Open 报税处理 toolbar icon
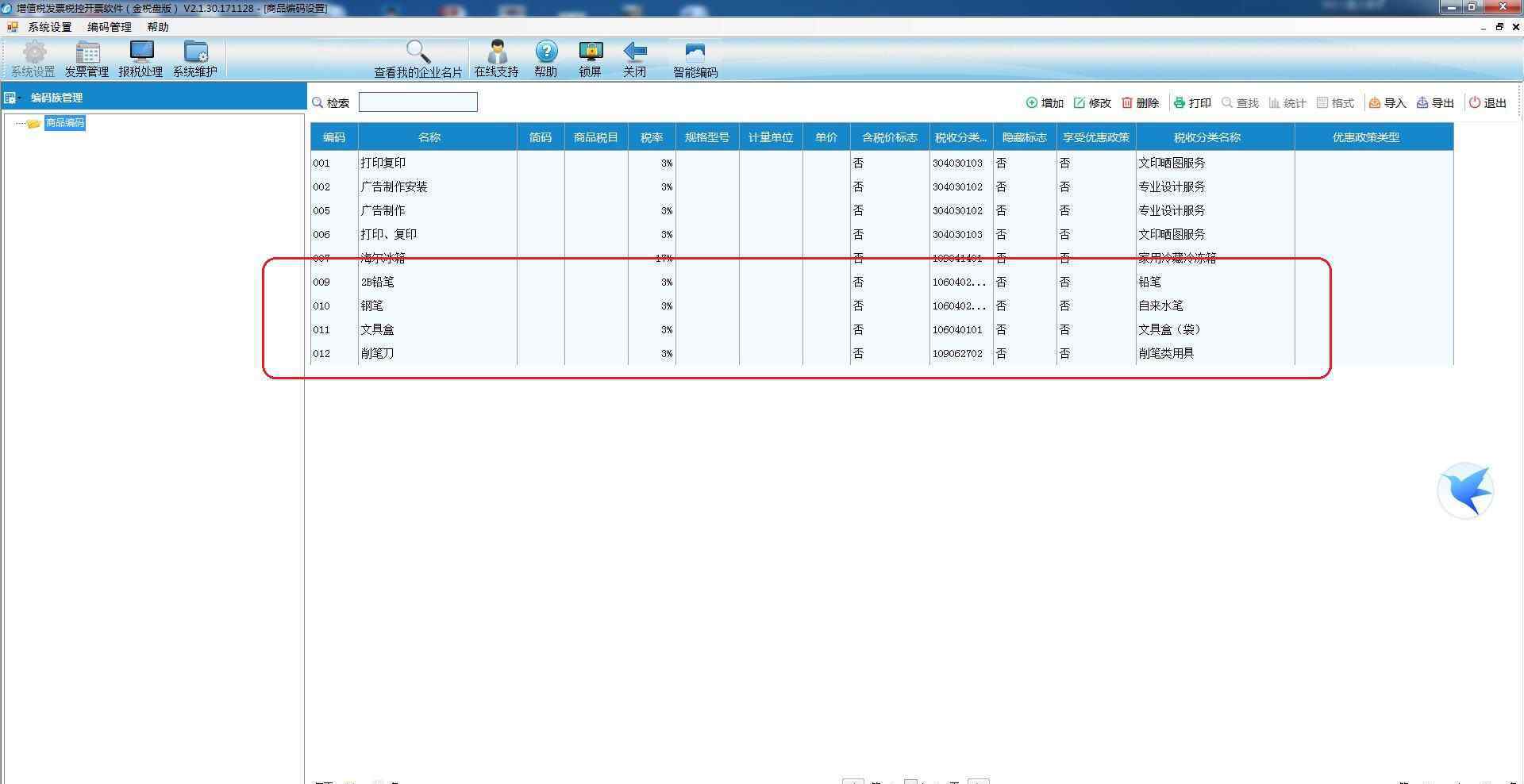The width and height of the screenshot is (1524, 784). [141, 60]
